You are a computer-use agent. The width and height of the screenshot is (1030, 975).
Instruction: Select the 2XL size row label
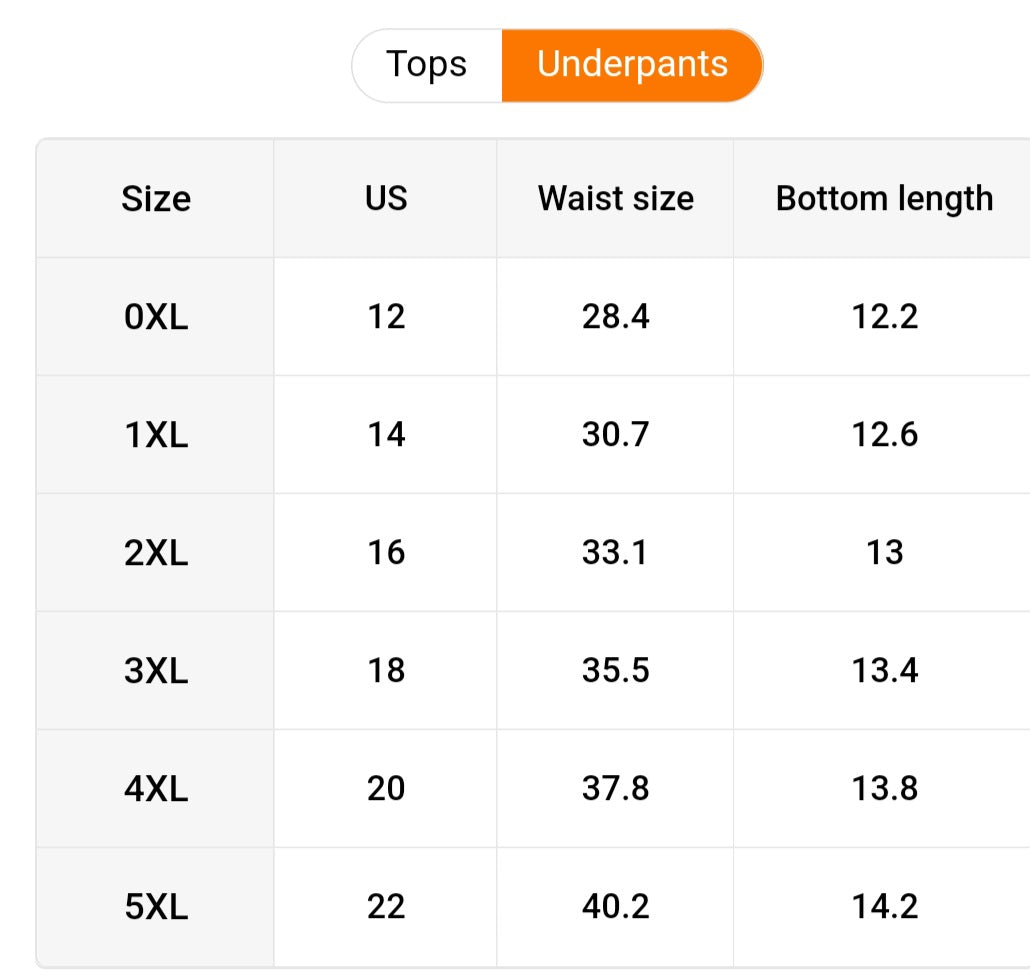coord(156,553)
